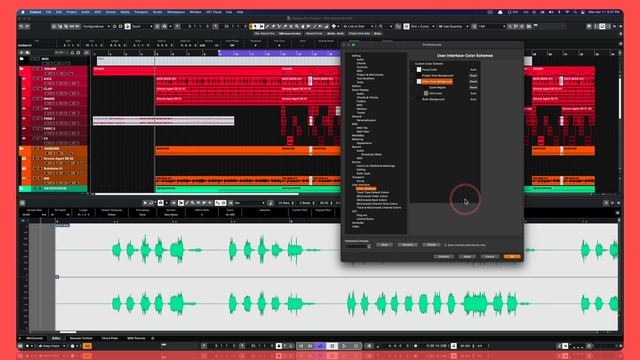Viewport: 640px width, 360px height.
Task: Mute the DRUMS folder track
Action: tap(35, 69)
